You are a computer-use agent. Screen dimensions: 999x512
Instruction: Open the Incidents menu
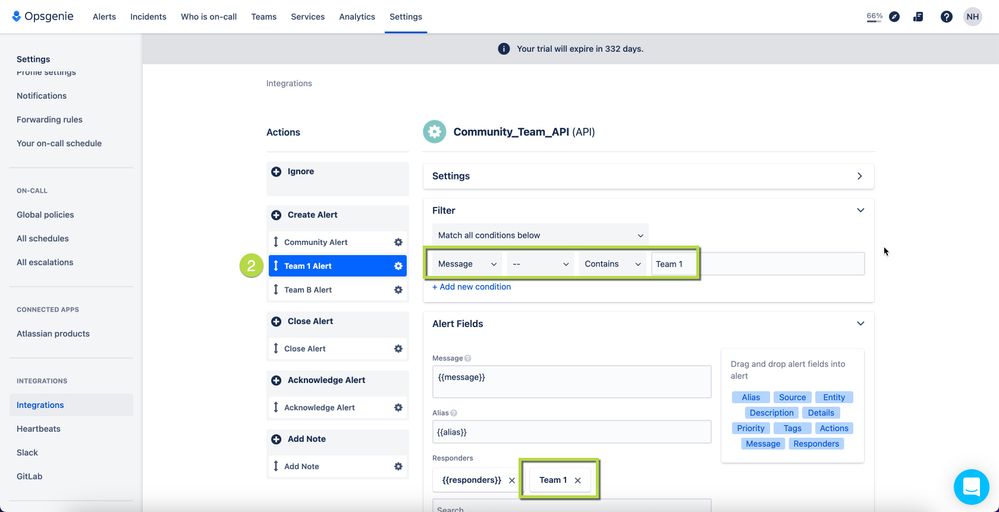point(148,17)
